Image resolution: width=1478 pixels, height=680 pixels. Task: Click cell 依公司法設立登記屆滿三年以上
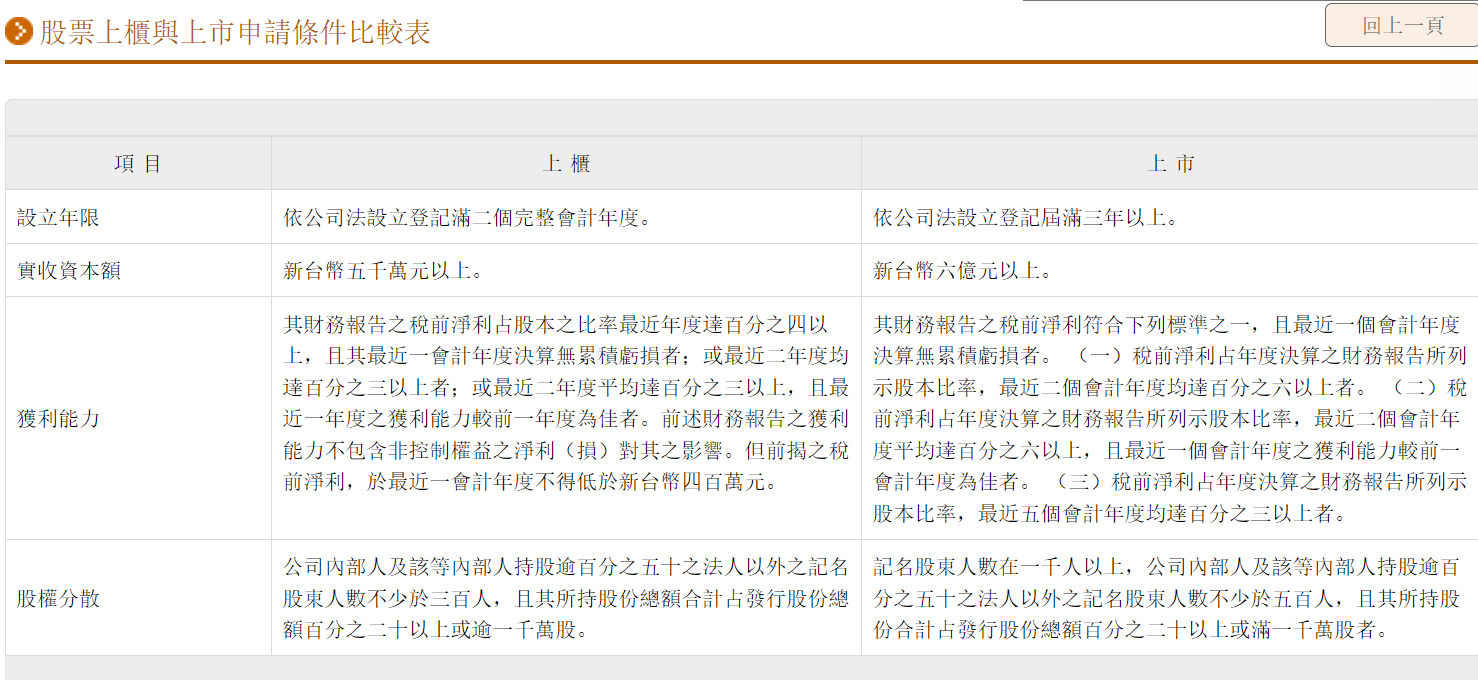coord(1169,217)
